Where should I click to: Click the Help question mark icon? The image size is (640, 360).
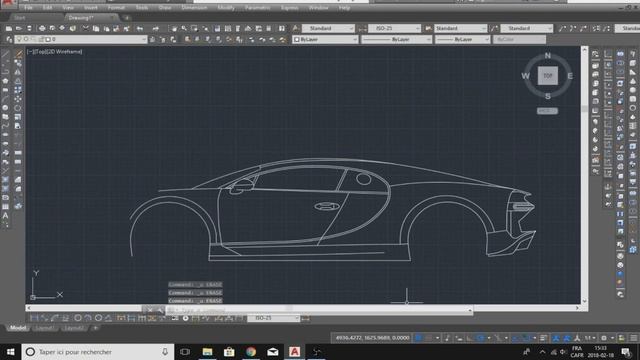pos(282,29)
